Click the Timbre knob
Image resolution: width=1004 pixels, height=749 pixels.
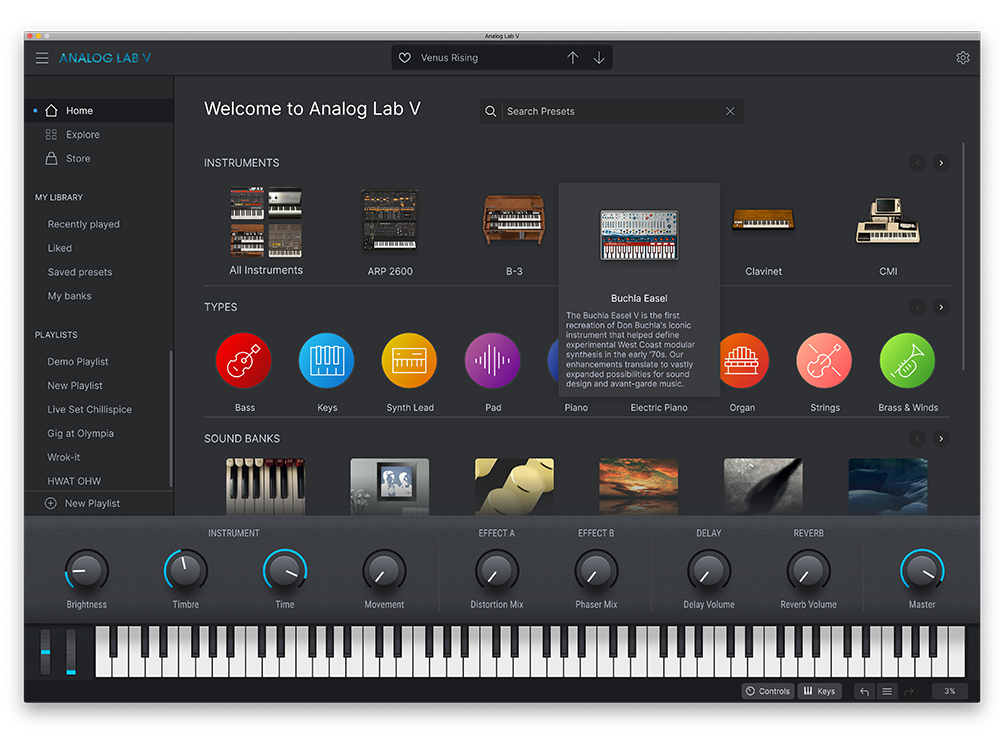pyautogui.click(x=186, y=570)
